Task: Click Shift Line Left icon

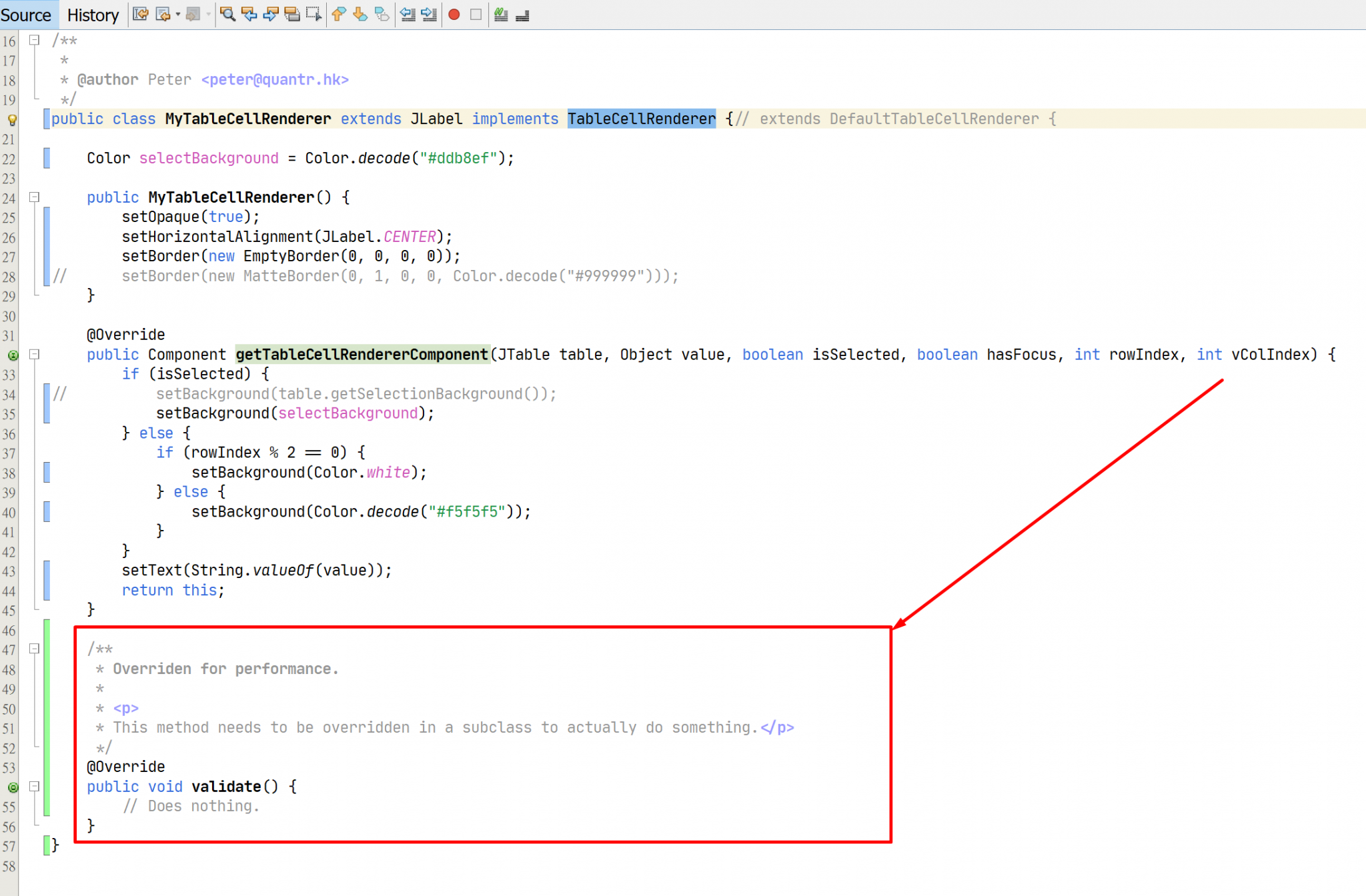Action: tap(408, 14)
